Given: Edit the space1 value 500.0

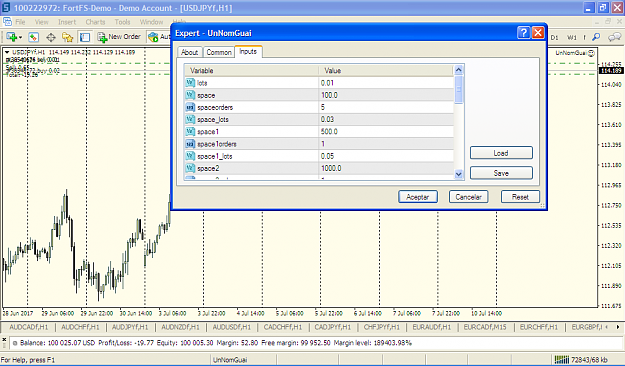Looking at the screenshot, I should pos(386,132).
